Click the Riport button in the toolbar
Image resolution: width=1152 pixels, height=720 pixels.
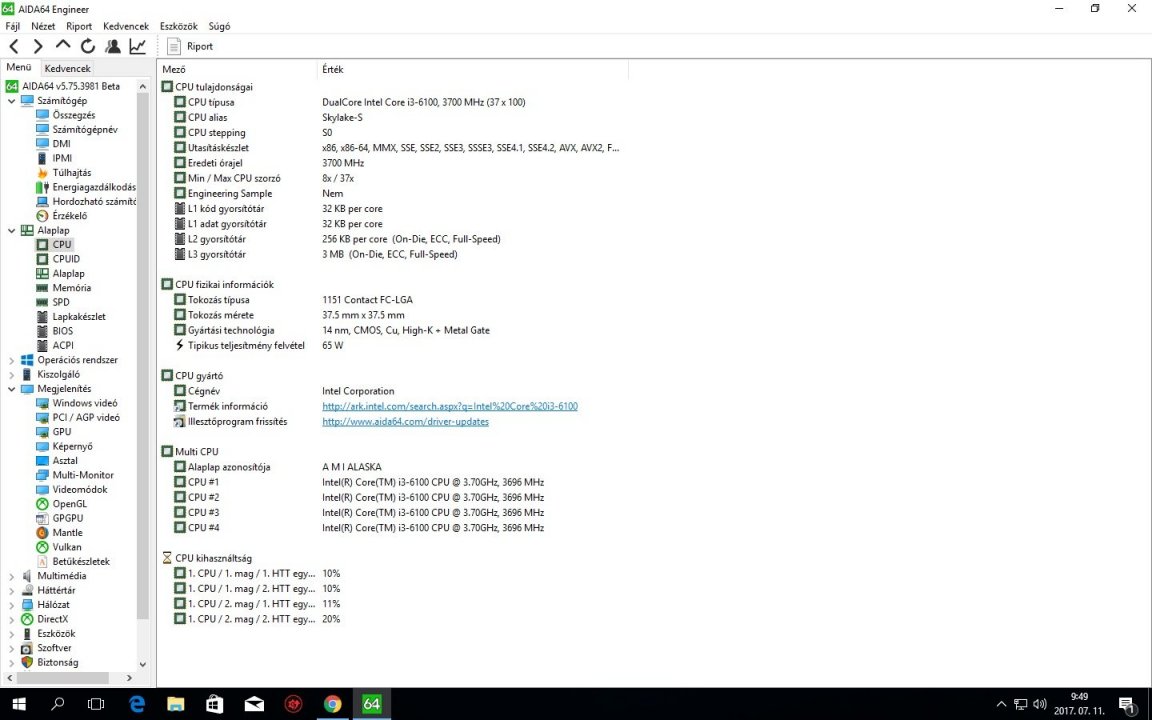tap(190, 46)
